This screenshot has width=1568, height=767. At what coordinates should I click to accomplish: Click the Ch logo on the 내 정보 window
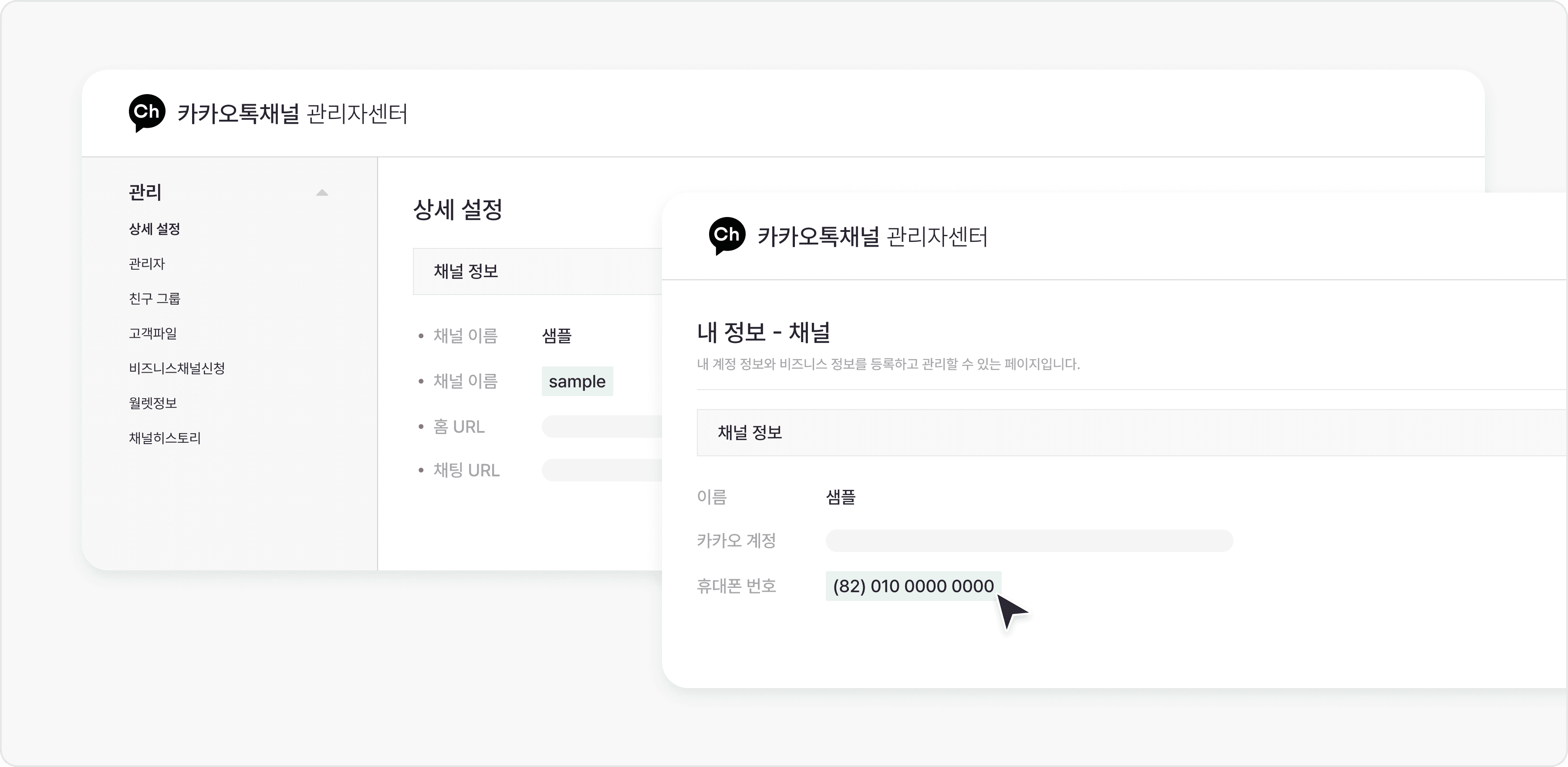click(x=728, y=236)
